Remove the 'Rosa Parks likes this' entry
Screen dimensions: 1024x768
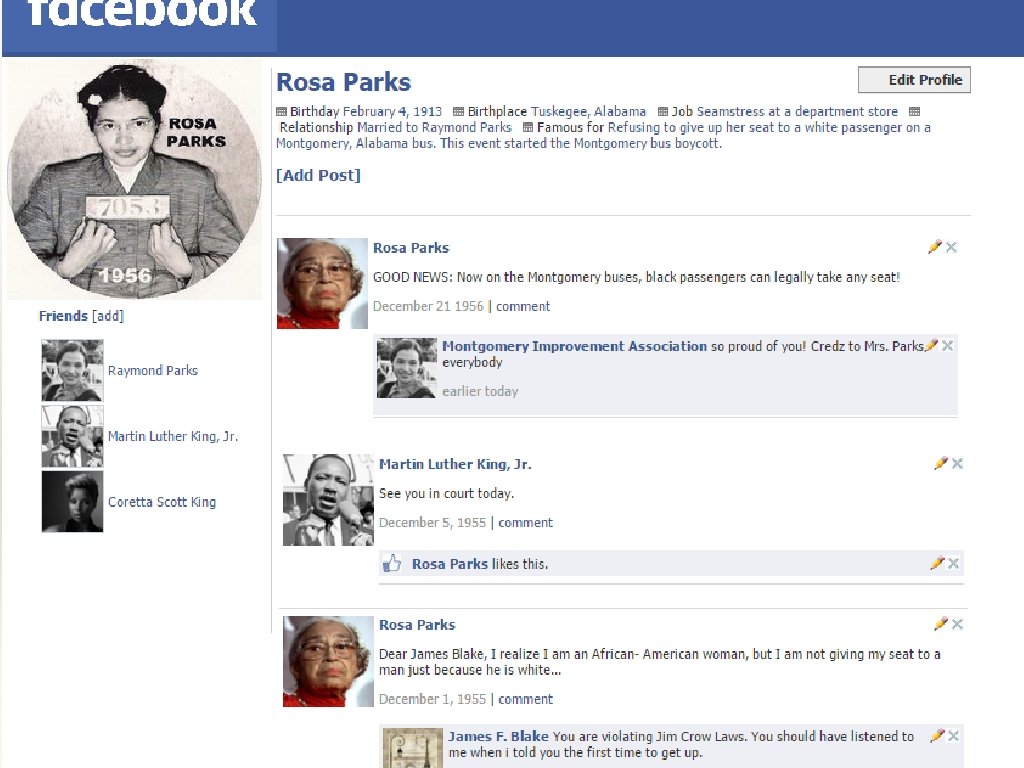point(953,563)
